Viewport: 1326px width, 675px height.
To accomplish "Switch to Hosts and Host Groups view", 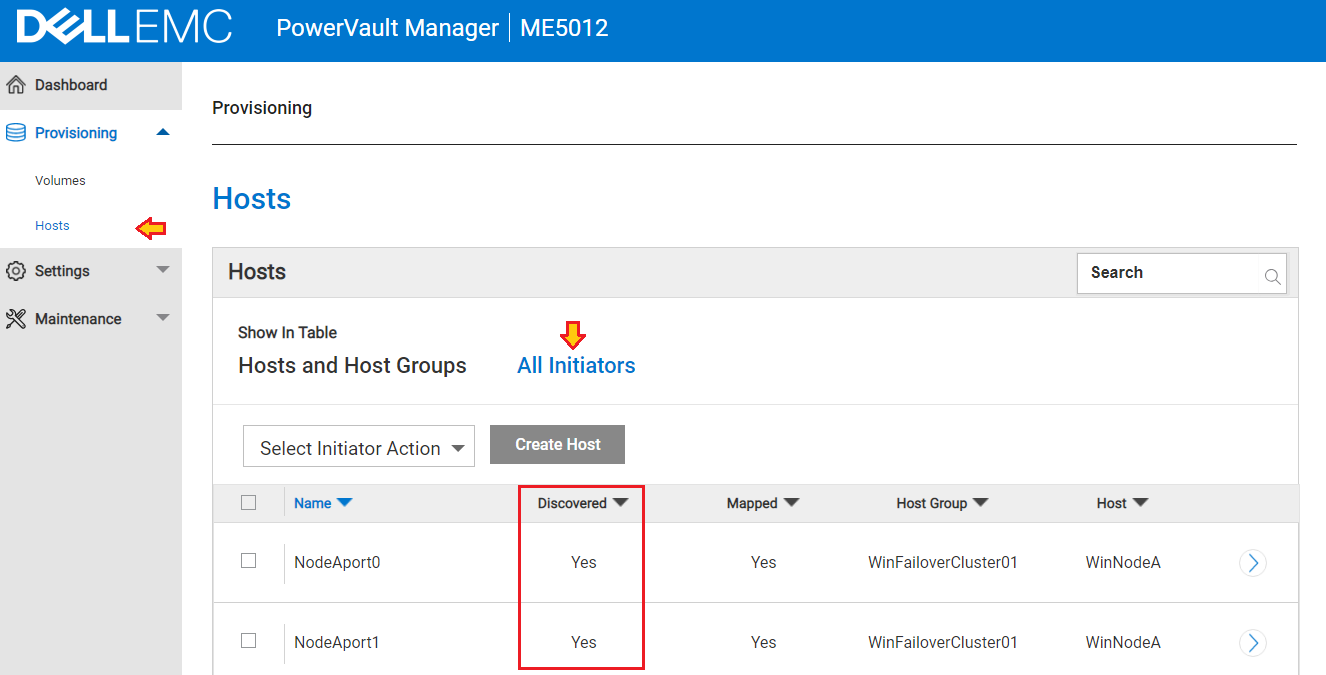I will pos(352,365).
